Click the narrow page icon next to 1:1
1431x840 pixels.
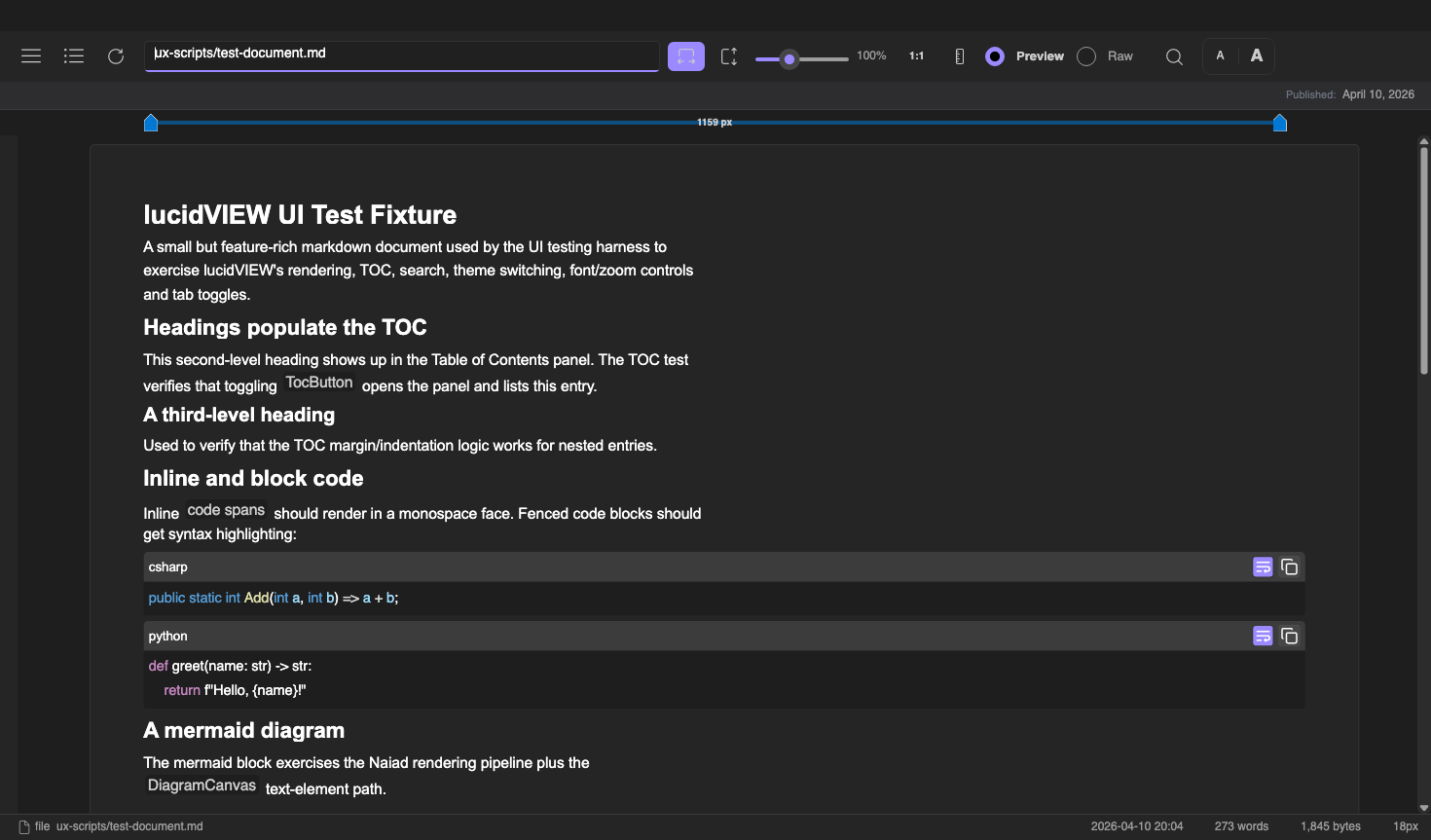[960, 56]
